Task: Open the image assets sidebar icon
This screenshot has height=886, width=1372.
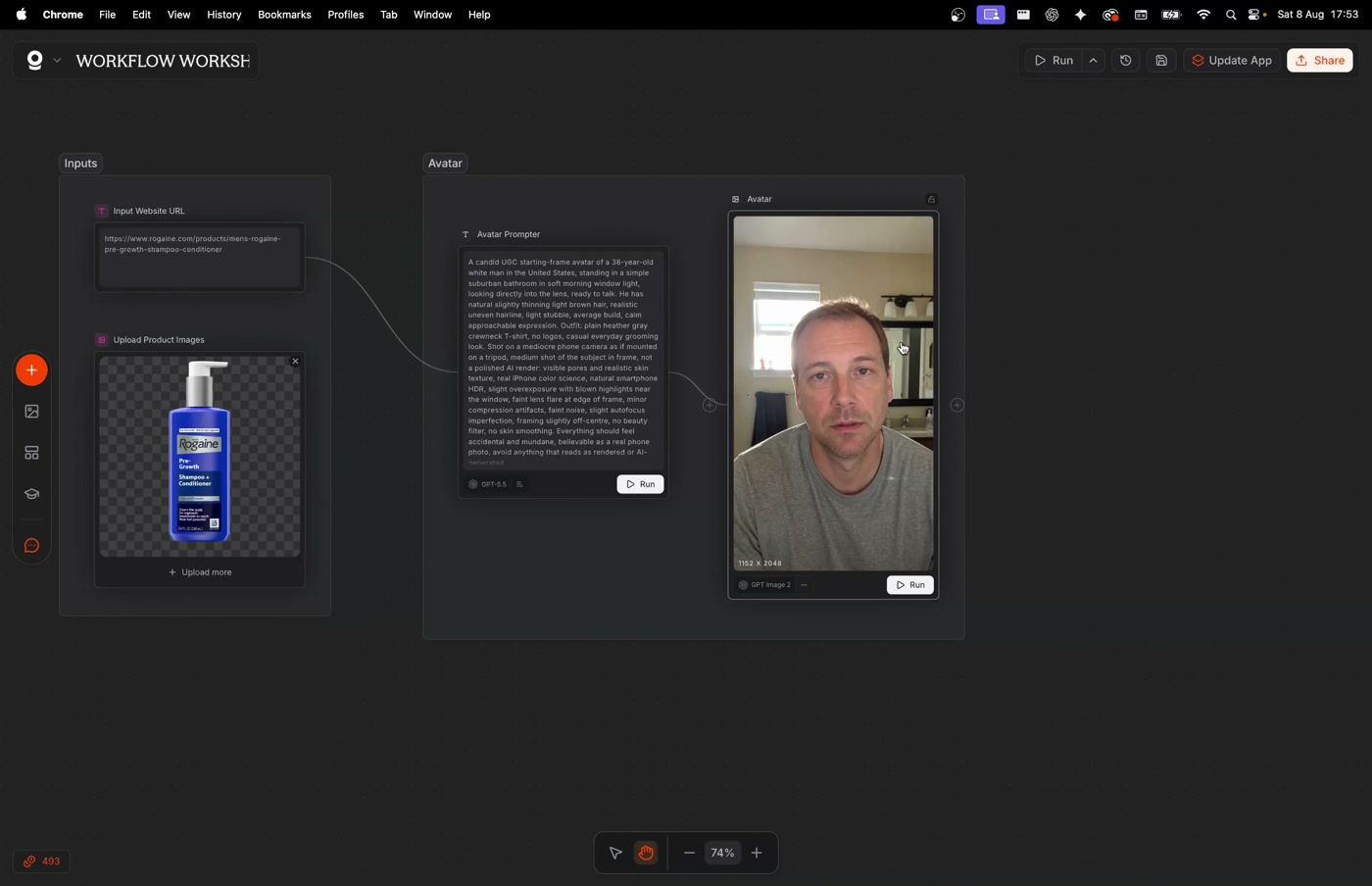Action: 31,412
